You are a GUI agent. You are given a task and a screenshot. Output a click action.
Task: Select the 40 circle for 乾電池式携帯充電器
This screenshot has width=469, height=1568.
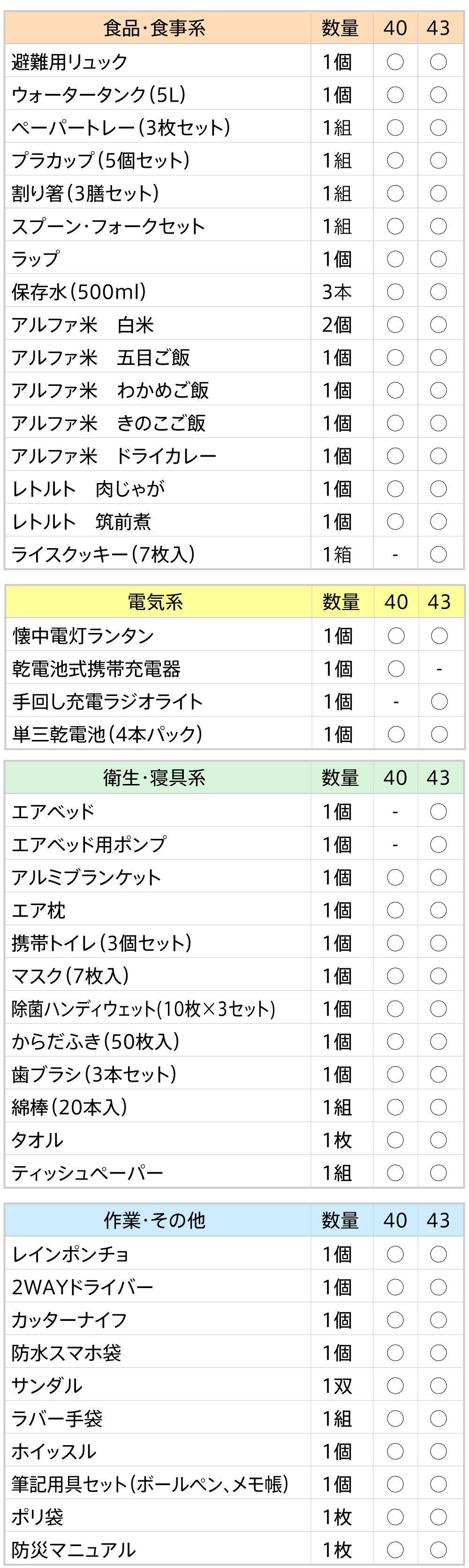[x=396, y=668]
